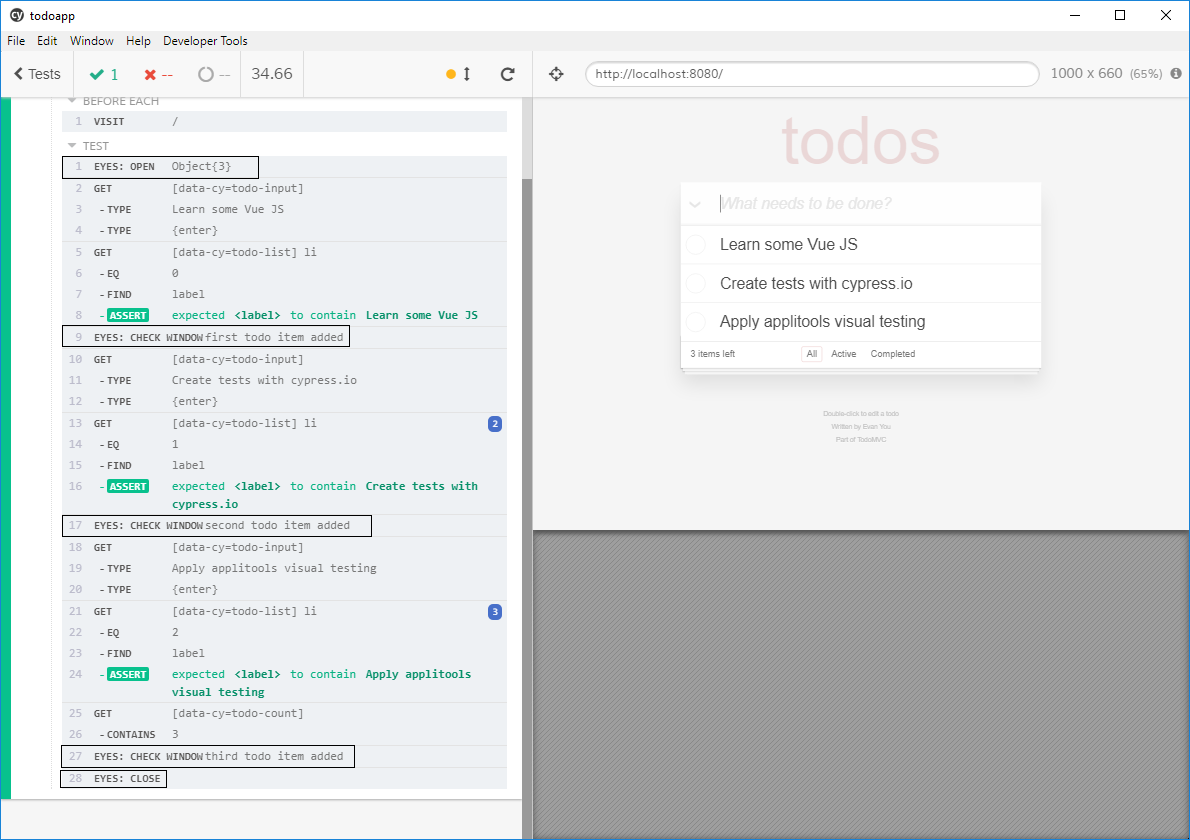Toggle auto-scrolling arrows icon

pos(466,74)
